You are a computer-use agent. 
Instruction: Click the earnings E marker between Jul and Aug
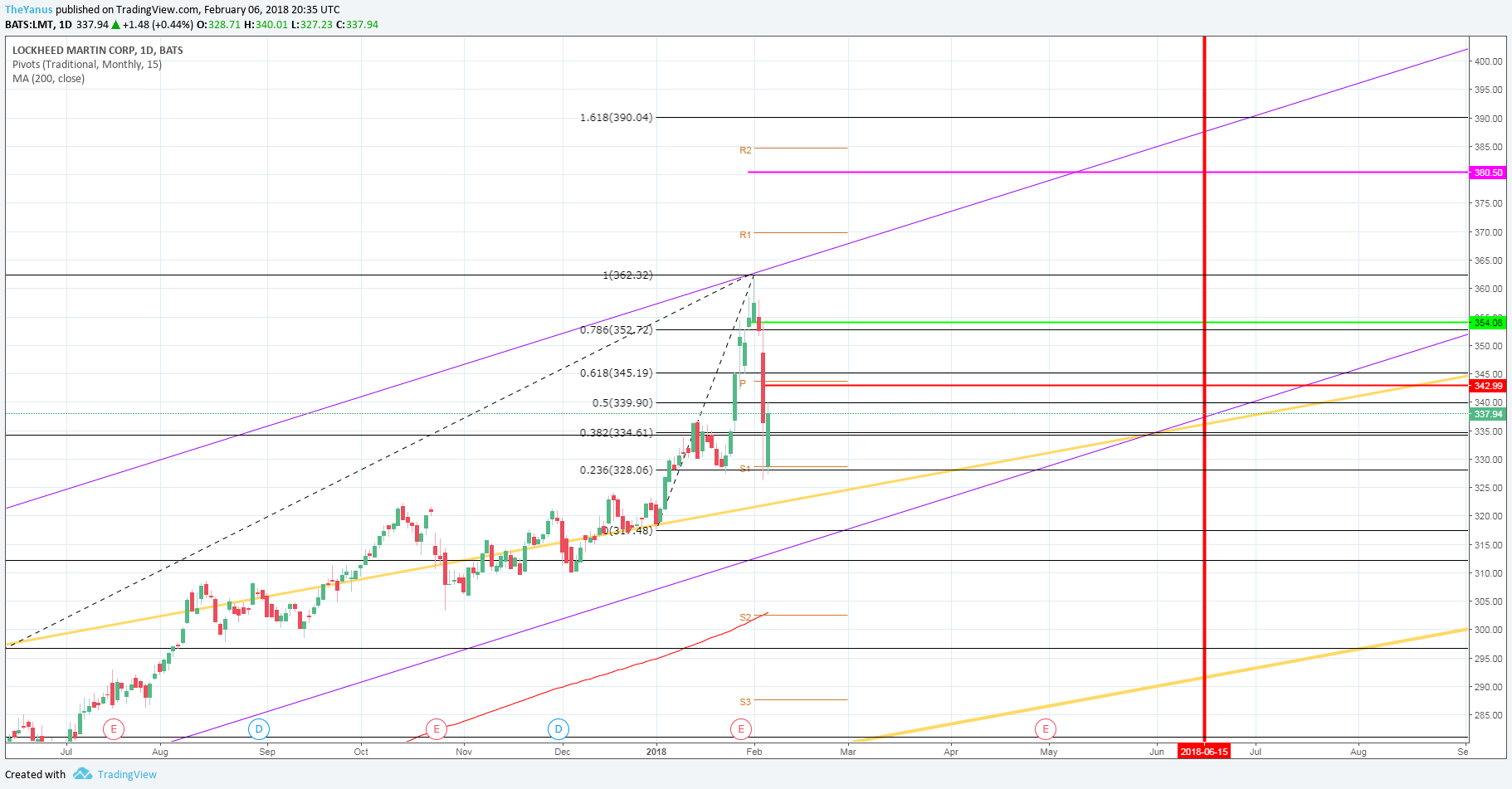pyautogui.click(x=114, y=729)
